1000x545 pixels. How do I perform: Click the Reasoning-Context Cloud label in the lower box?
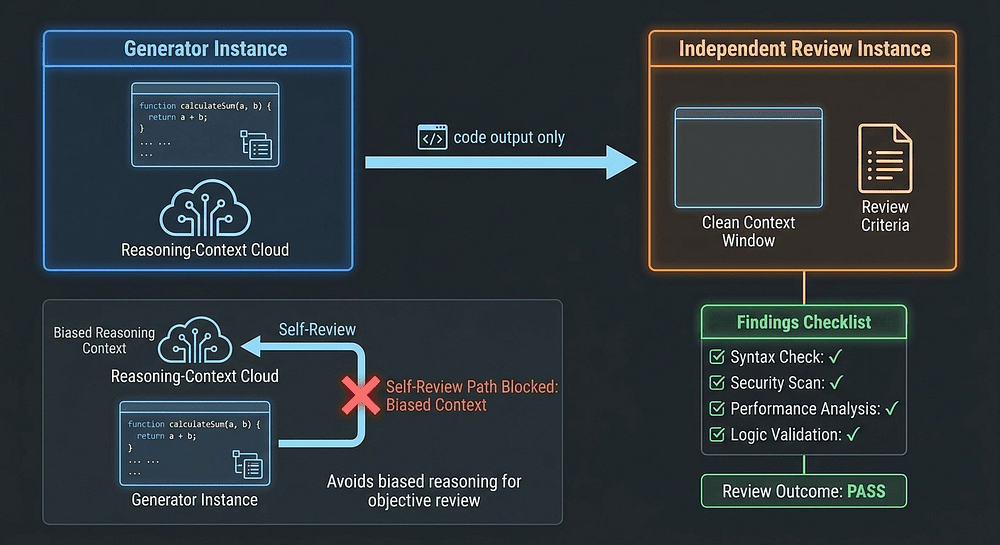click(x=195, y=376)
